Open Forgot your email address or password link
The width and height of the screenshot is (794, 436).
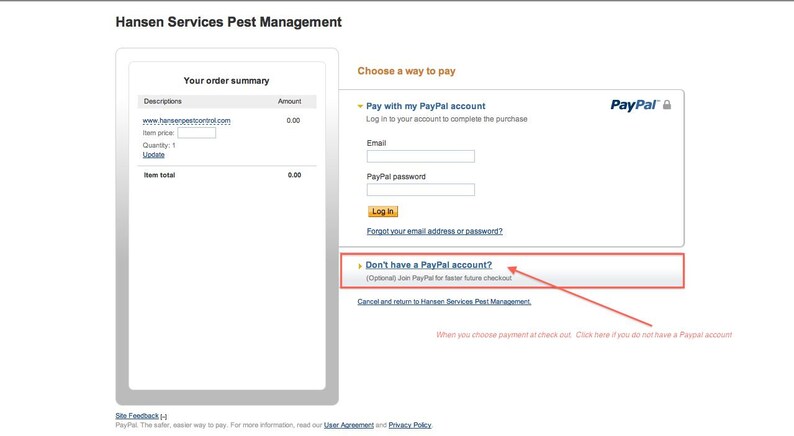pyautogui.click(x=434, y=231)
